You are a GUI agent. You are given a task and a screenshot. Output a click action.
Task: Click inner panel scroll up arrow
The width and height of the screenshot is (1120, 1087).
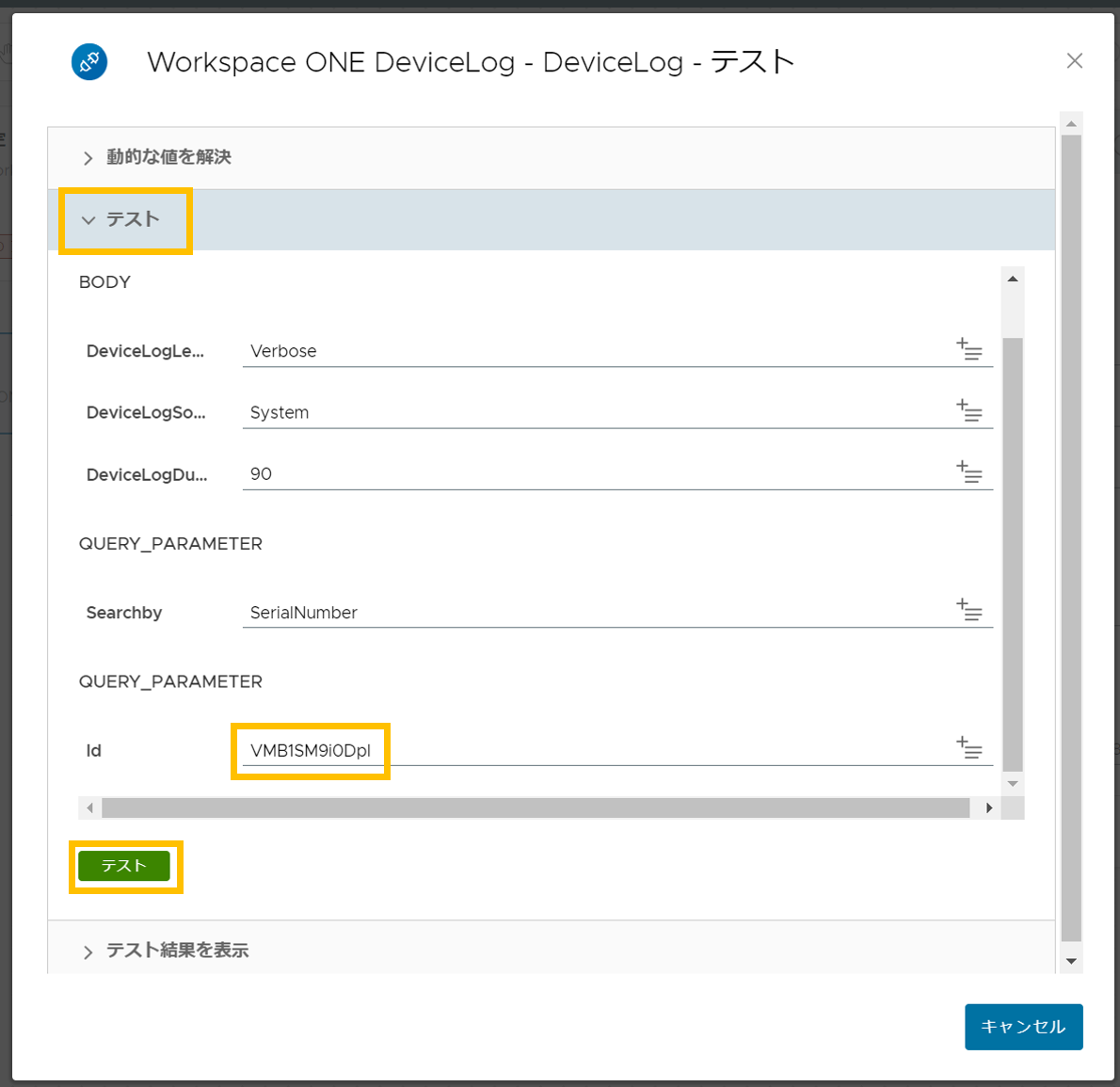(x=1012, y=279)
